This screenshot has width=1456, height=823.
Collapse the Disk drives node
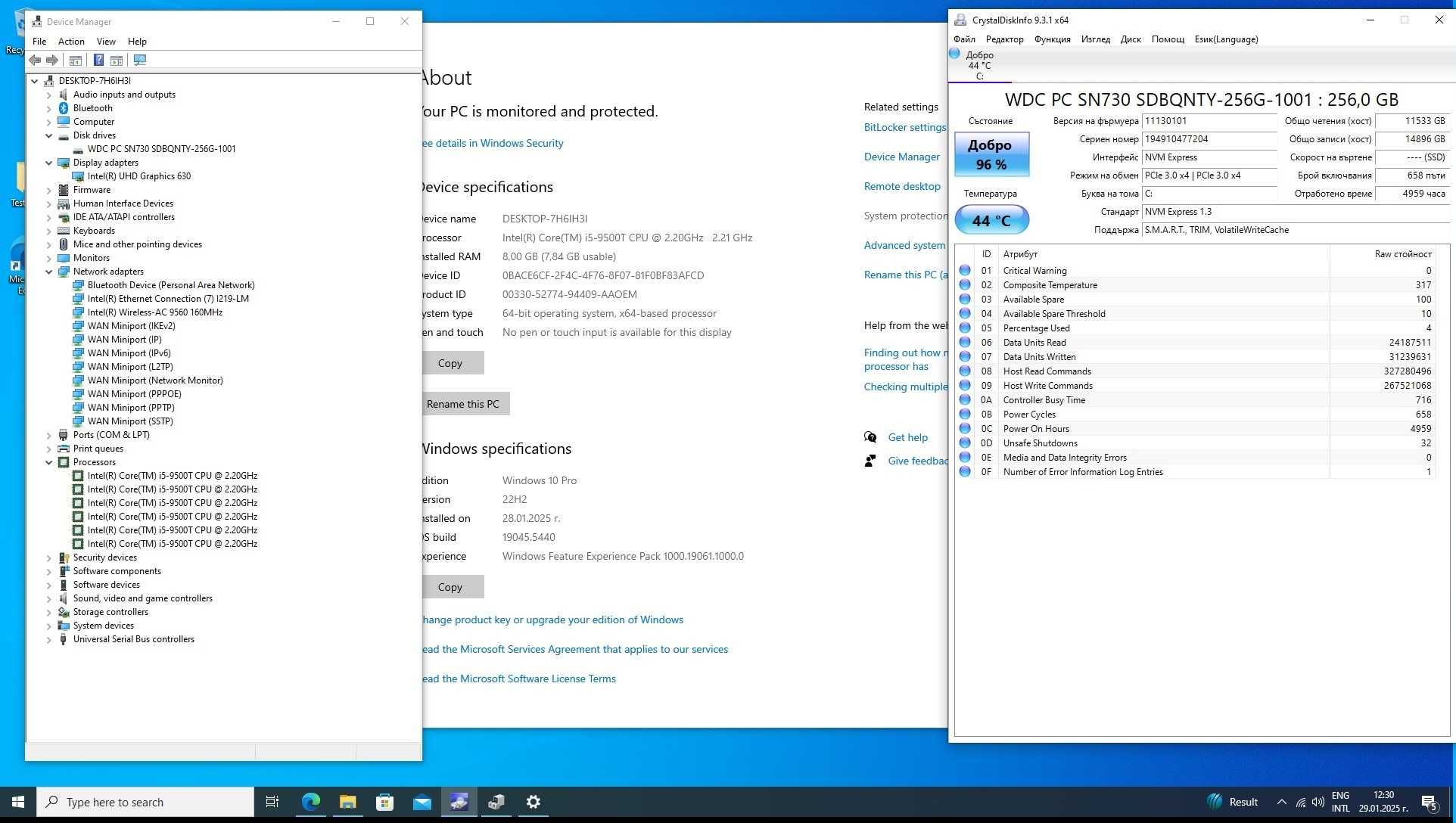pos(49,135)
